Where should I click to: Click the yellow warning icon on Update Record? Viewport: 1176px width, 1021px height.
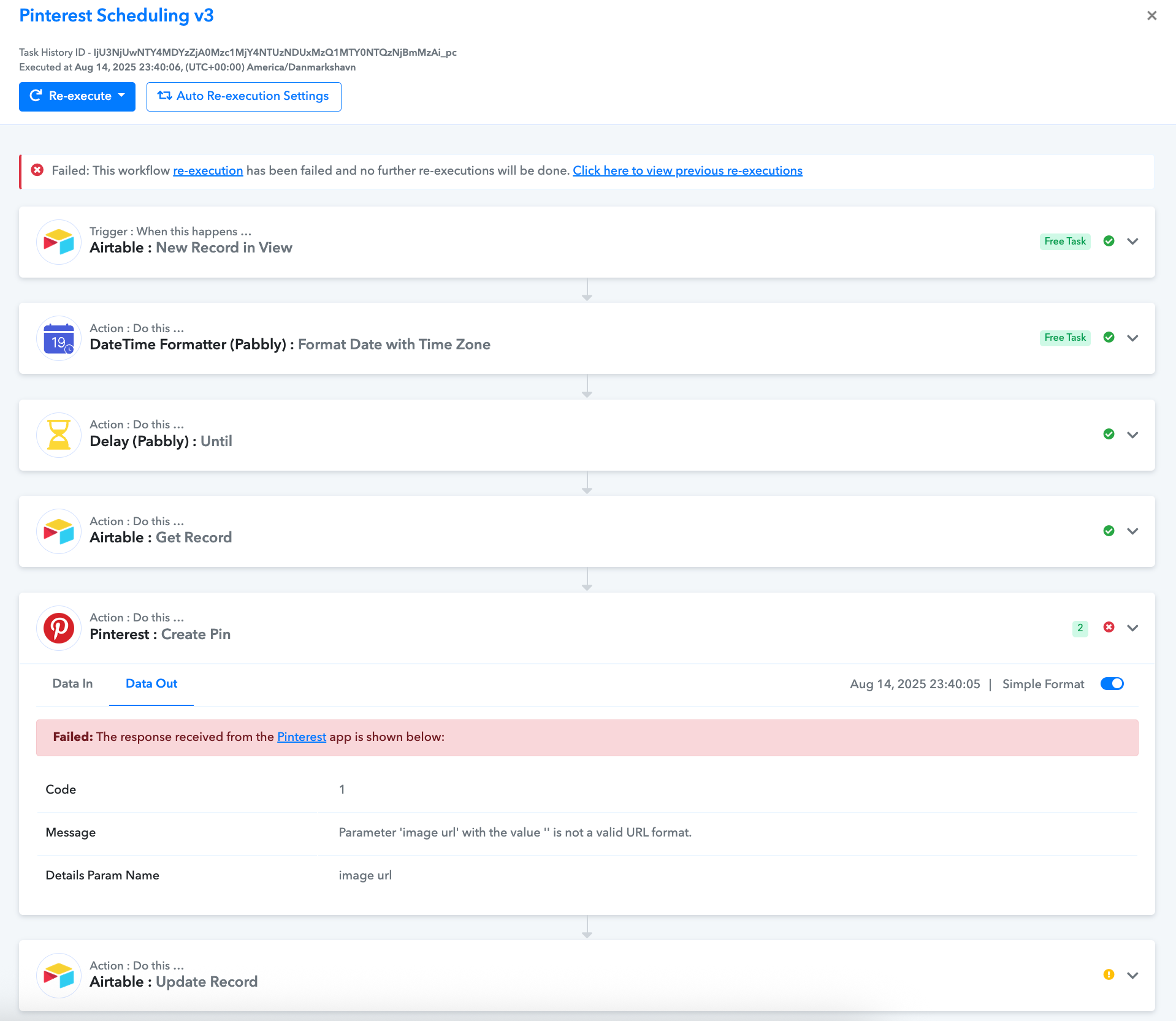pyautogui.click(x=1109, y=974)
